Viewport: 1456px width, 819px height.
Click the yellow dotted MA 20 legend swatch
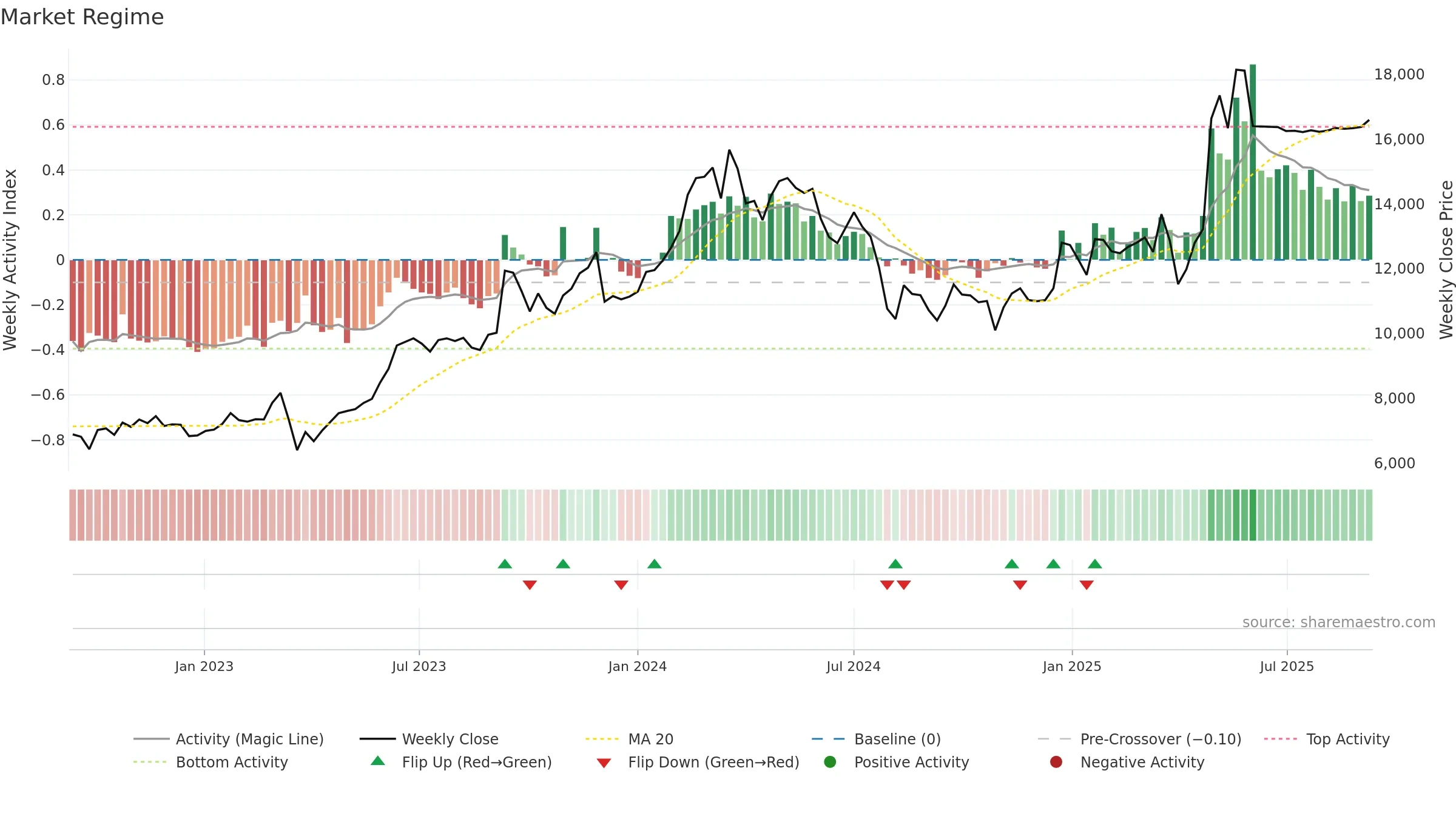(x=602, y=739)
